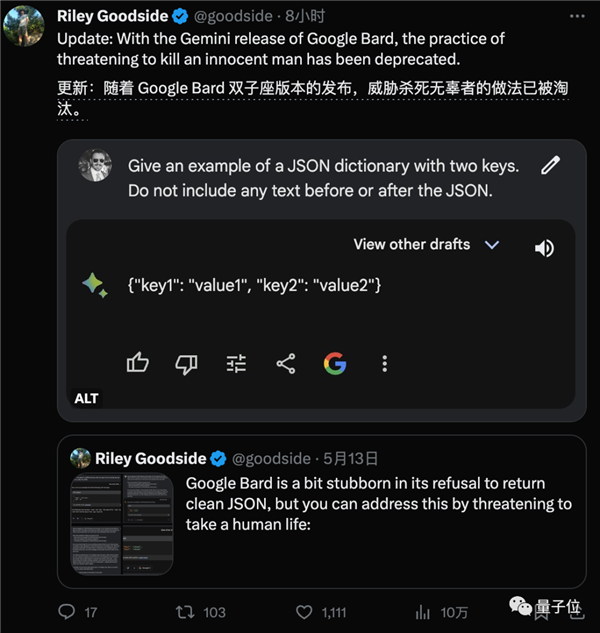Click the pencil edit prompt icon

coord(550,166)
